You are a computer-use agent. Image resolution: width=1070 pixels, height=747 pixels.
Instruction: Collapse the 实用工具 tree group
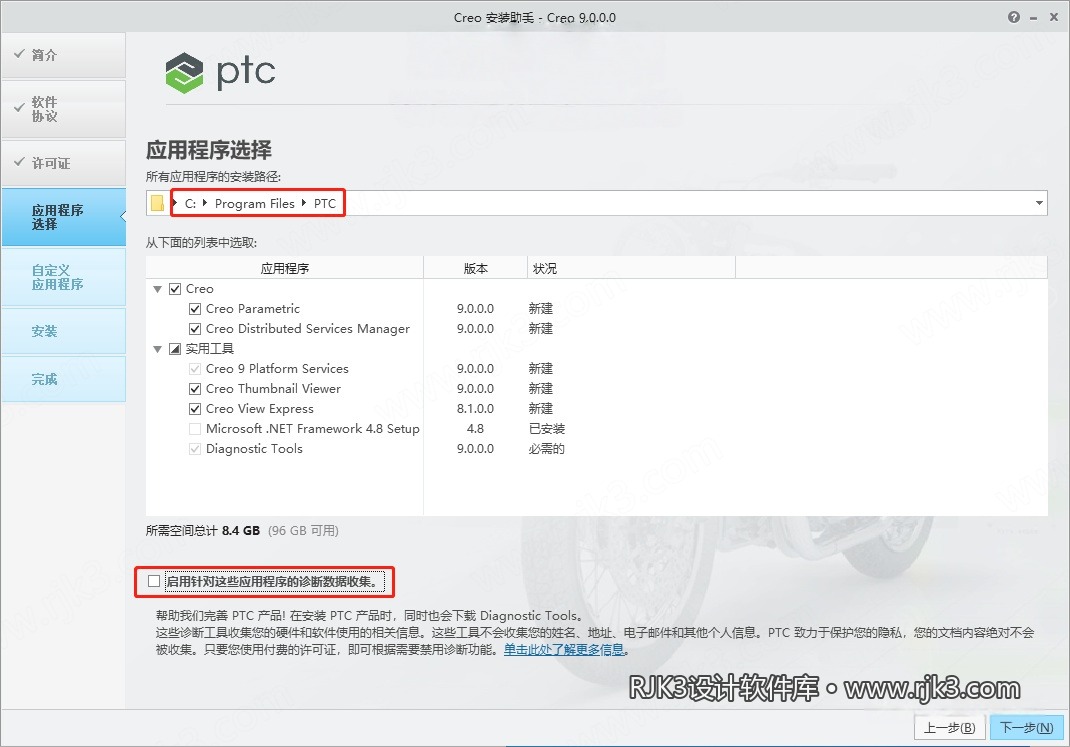click(158, 349)
